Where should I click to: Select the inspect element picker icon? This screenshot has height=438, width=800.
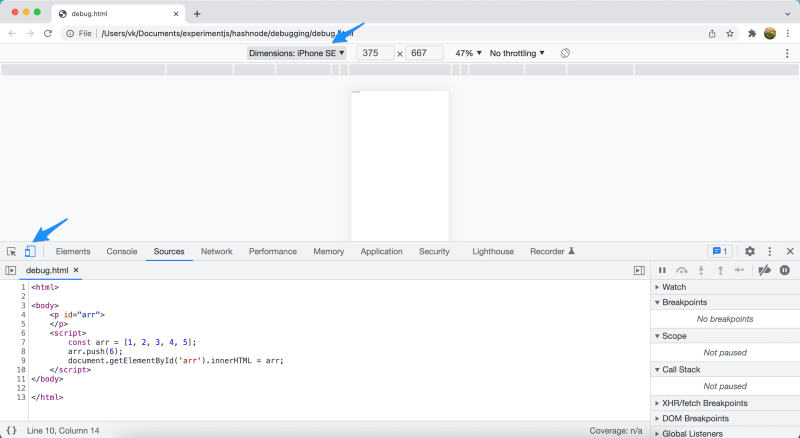click(11, 252)
